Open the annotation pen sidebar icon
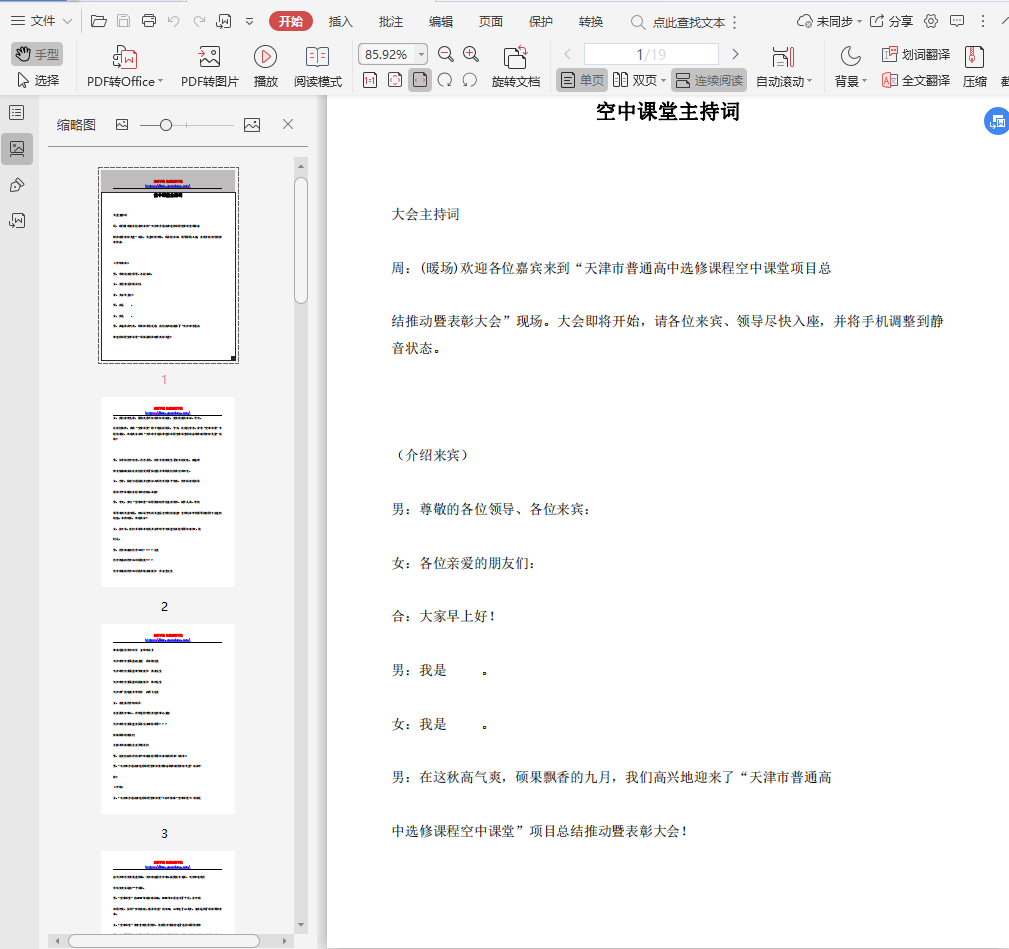1009x949 pixels. point(17,186)
